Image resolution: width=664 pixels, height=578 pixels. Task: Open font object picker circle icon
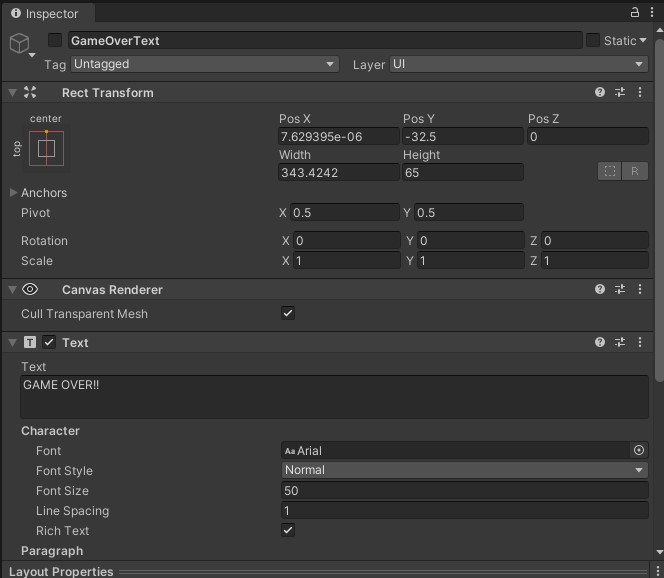639,450
